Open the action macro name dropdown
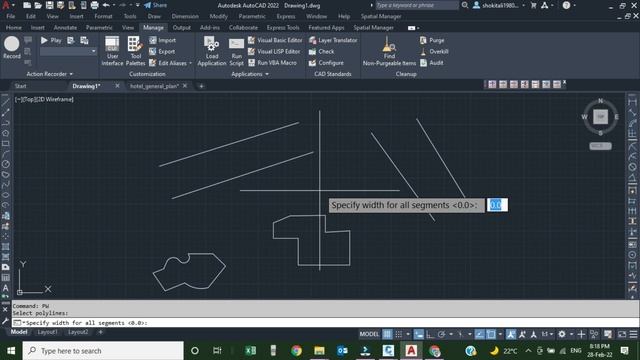This screenshot has width=640, height=360. pos(93,51)
